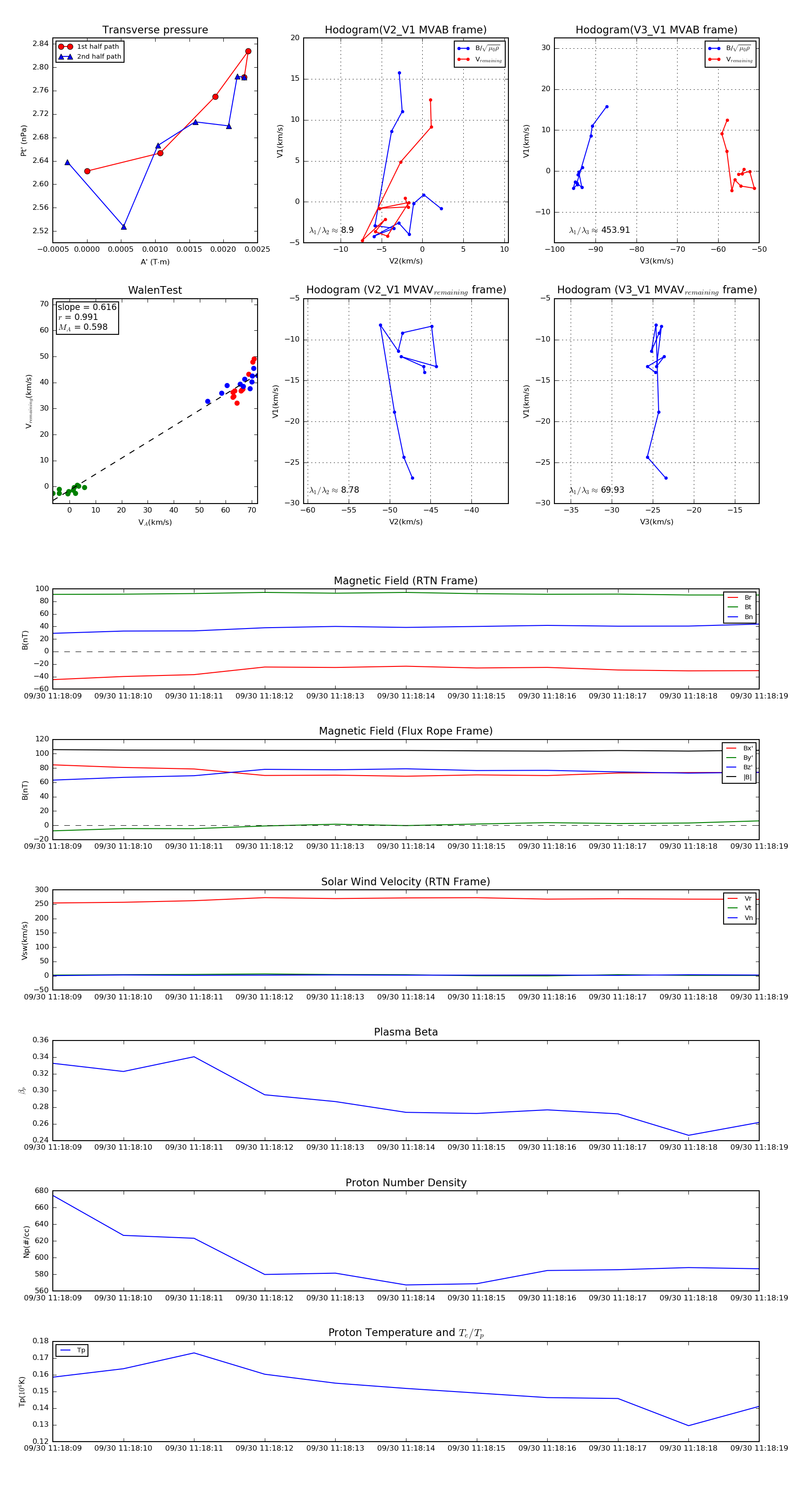The image size is (812, 1489).
Task: Select the Vn legend entry
Action: coord(740,918)
